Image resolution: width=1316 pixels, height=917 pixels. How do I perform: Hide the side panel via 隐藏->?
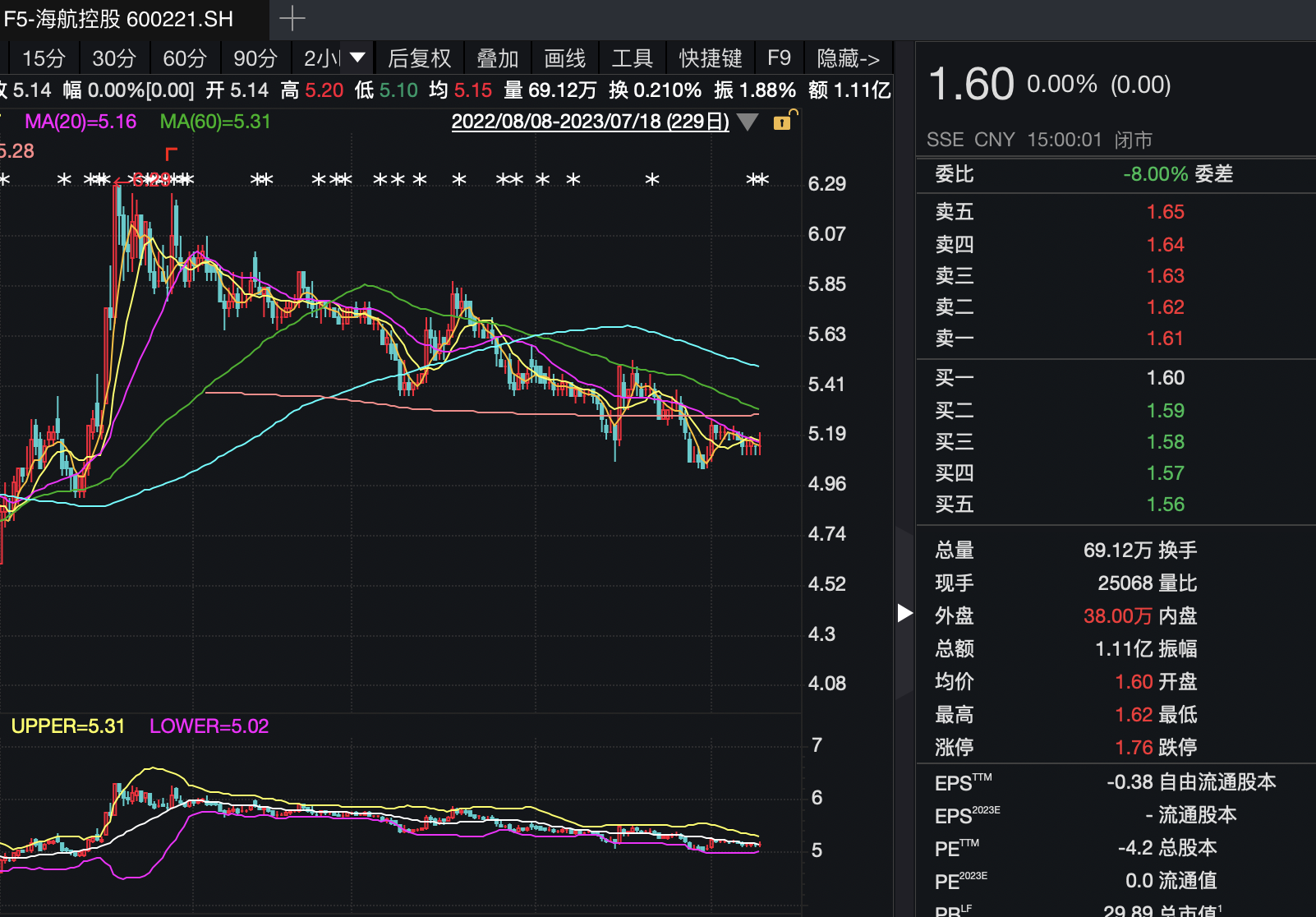pos(848,58)
